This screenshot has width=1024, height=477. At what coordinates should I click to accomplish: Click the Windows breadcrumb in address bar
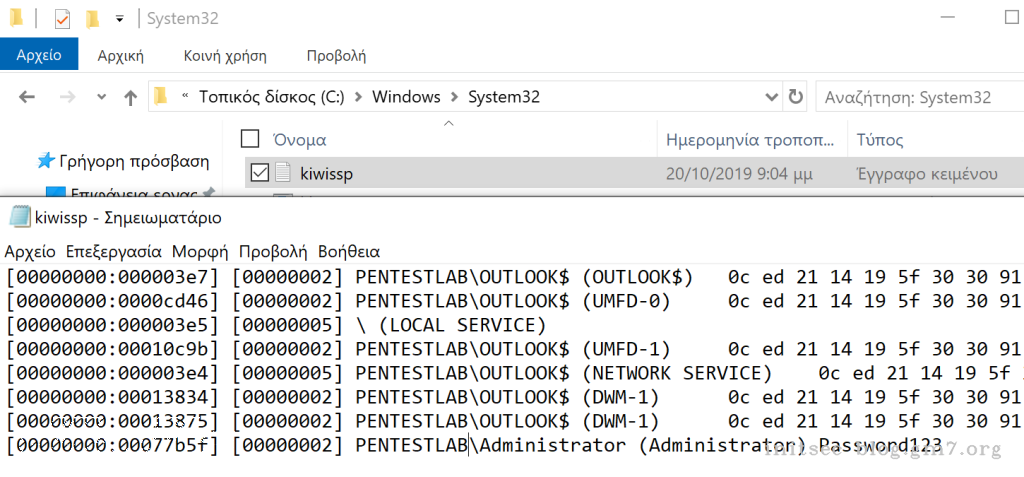pos(406,97)
